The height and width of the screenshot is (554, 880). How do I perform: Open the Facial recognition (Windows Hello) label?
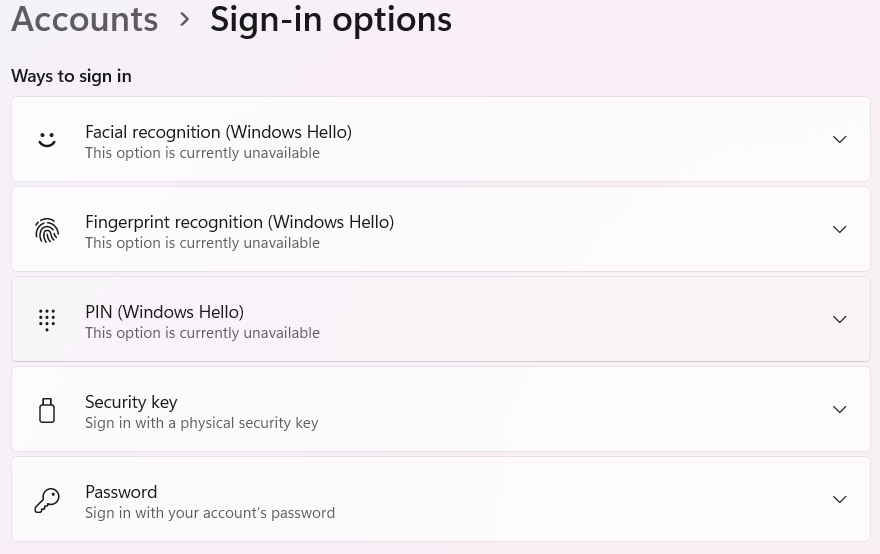click(218, 132)
